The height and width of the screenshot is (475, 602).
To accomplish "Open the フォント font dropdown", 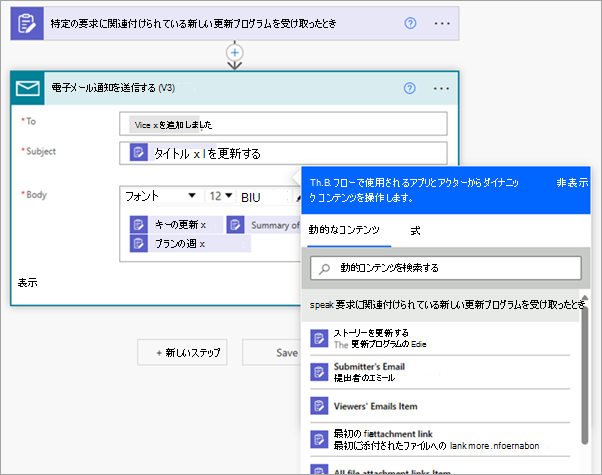I will (161, 196).
